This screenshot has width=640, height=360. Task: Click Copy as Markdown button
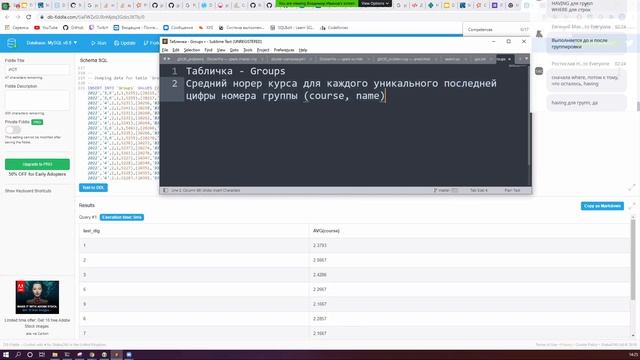click(x=602, y=206)
